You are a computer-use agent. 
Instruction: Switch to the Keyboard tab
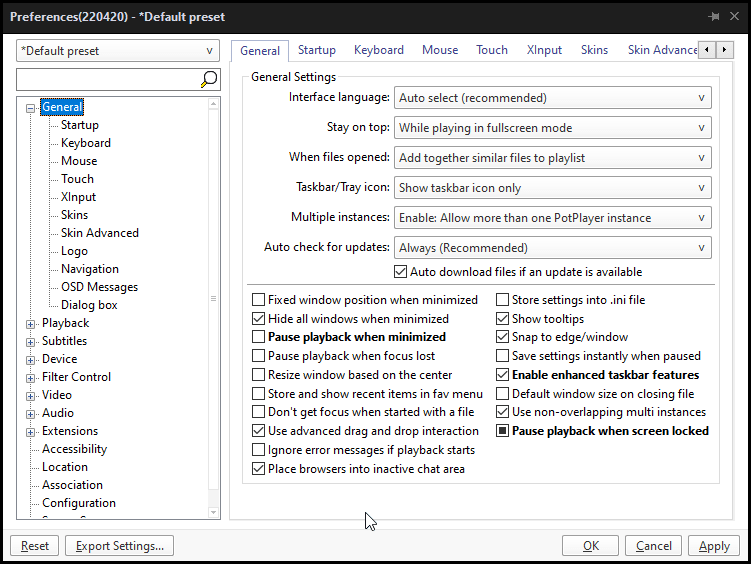click(378, 50)
